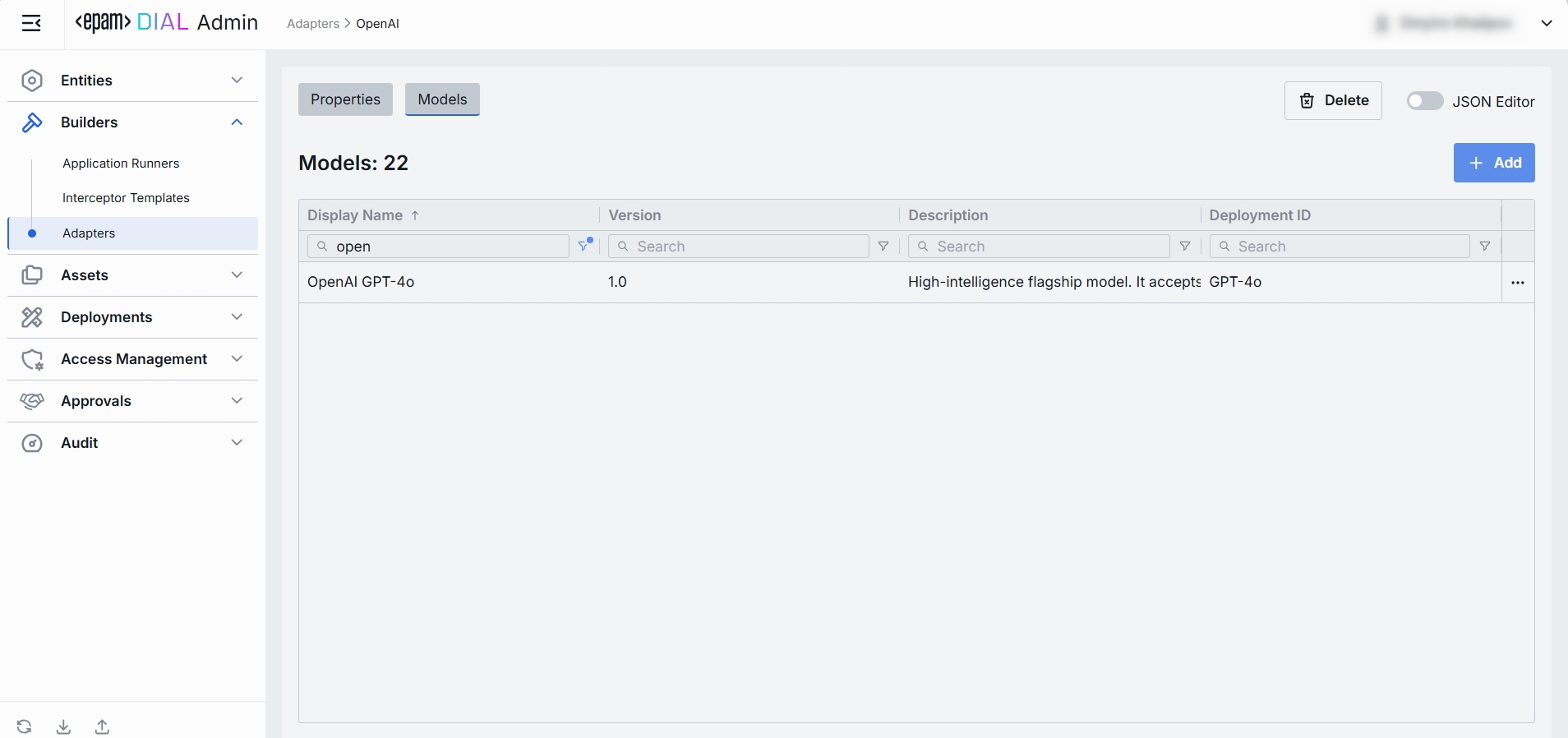This screenshot has height=738, width=1568.
Task: Open the user profile dropdown arrow
Action: [x=1546, y=24]
